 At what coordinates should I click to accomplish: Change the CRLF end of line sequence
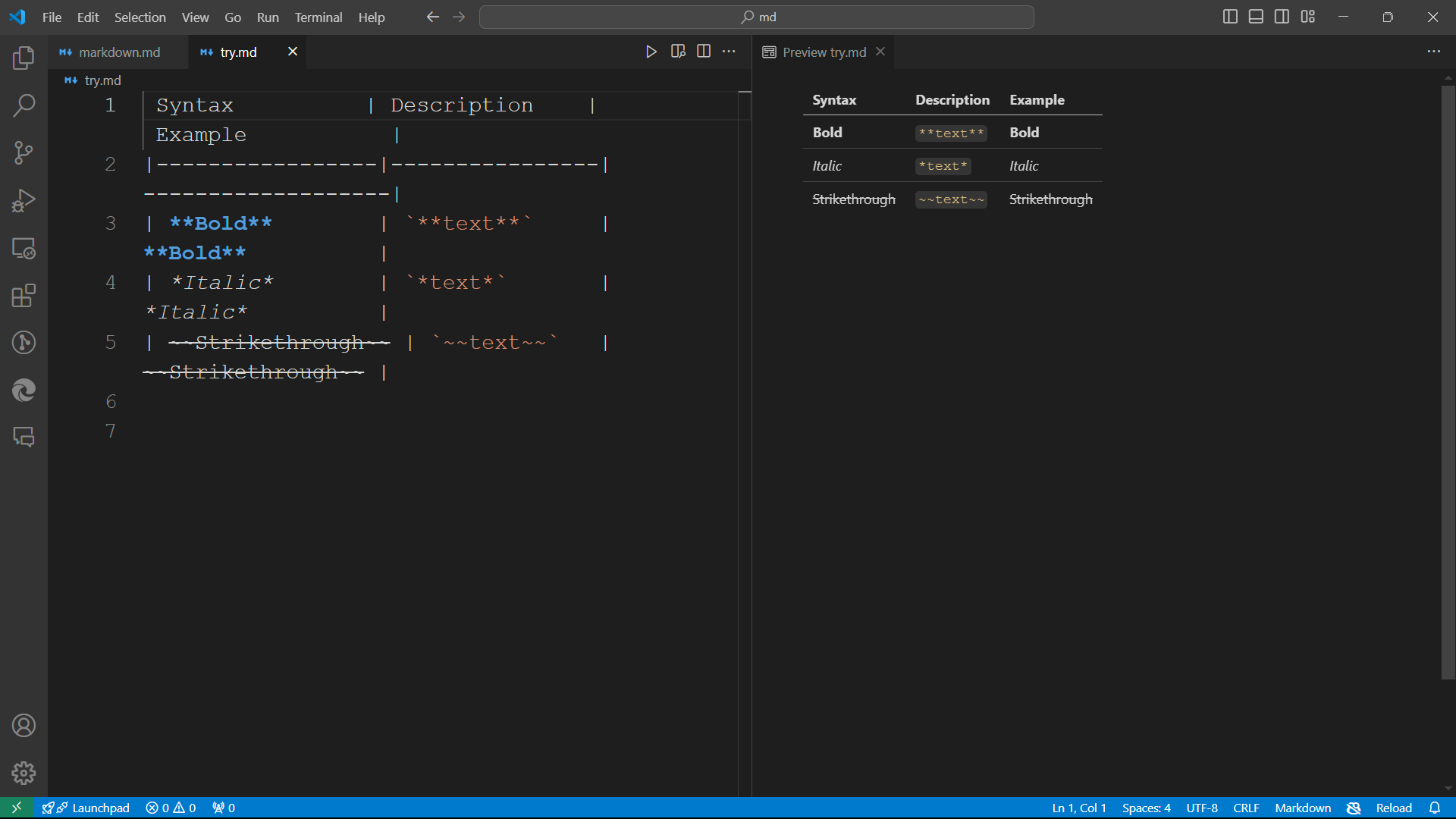coord(1246,808)
